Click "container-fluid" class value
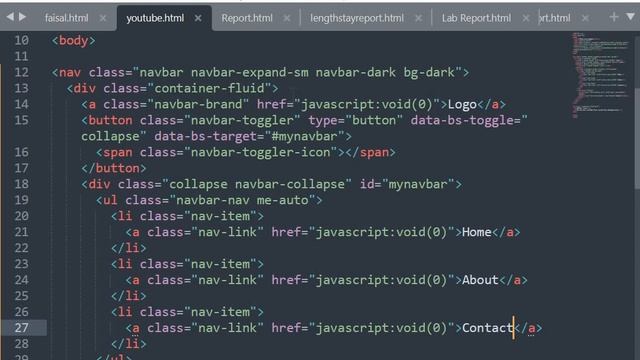This screenshot has width=640, height=360. [209, 89]
